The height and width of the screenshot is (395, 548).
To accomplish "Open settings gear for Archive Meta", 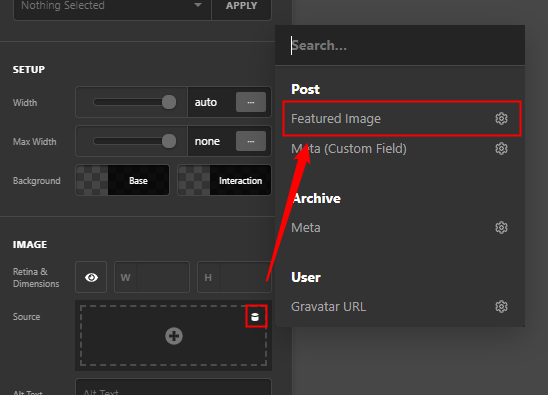I will click(501, 228).
